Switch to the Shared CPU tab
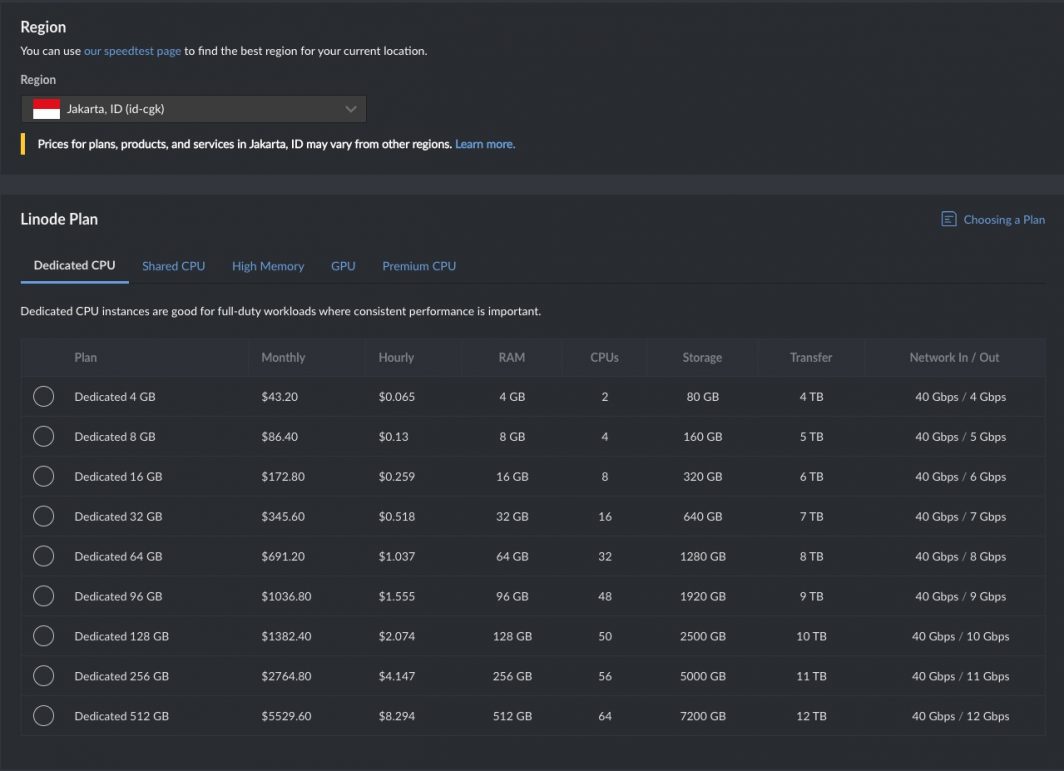 173,266
